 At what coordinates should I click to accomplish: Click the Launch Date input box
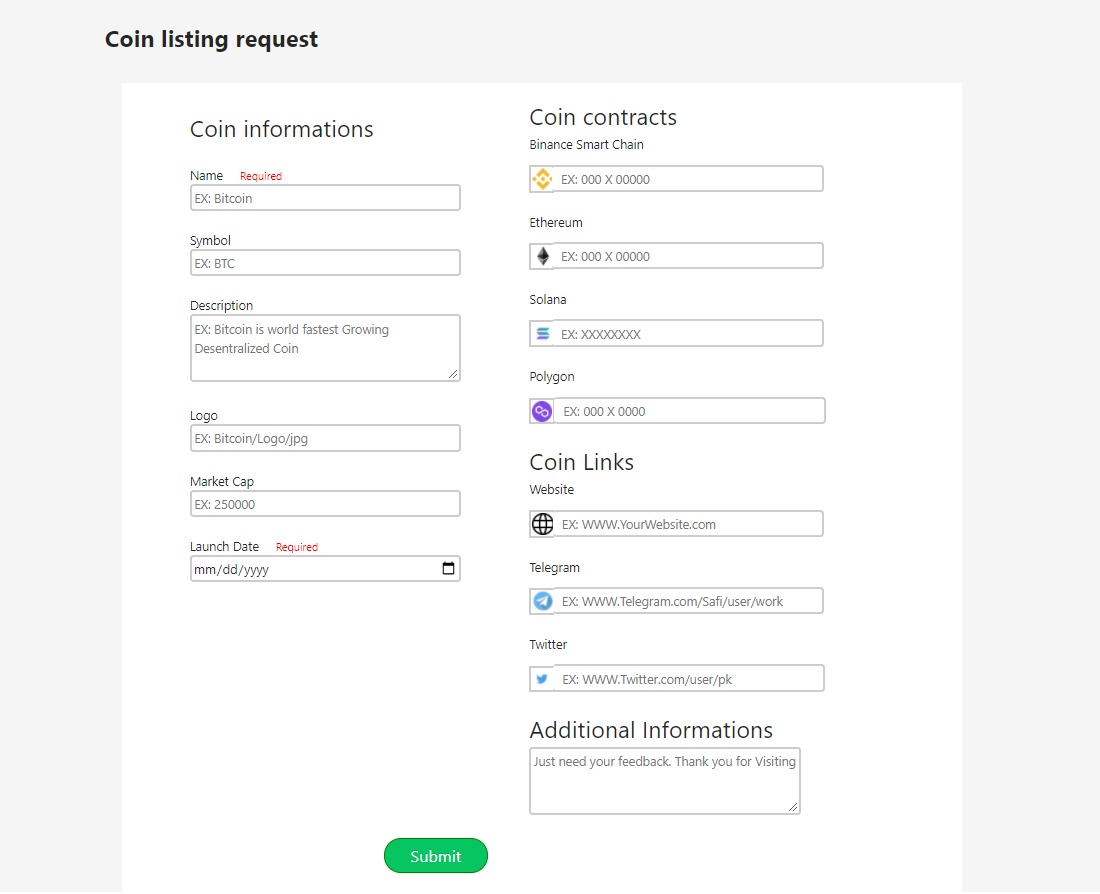(x=310, y=568)
